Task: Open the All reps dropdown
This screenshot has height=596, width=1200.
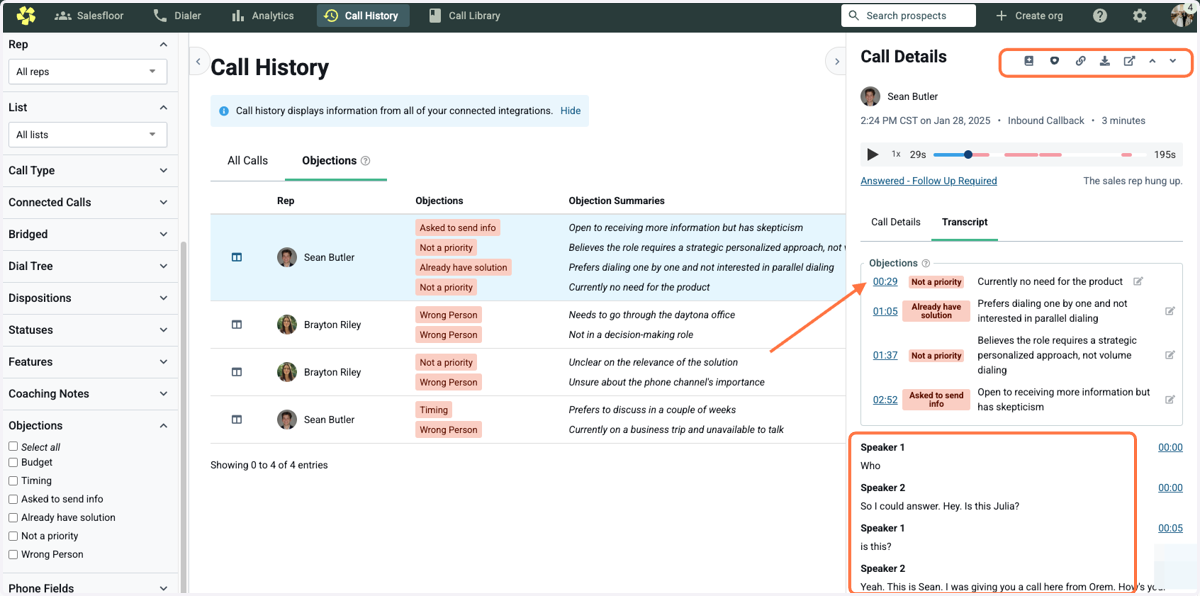Action: 88,72
